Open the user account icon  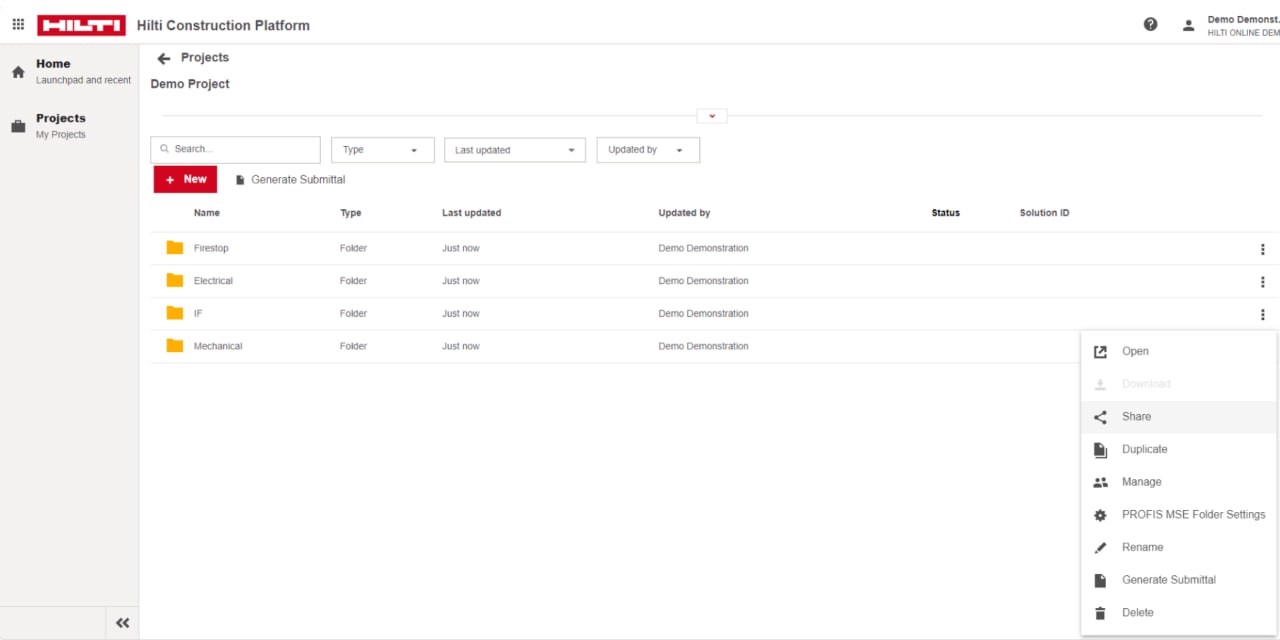(1188, 25)
